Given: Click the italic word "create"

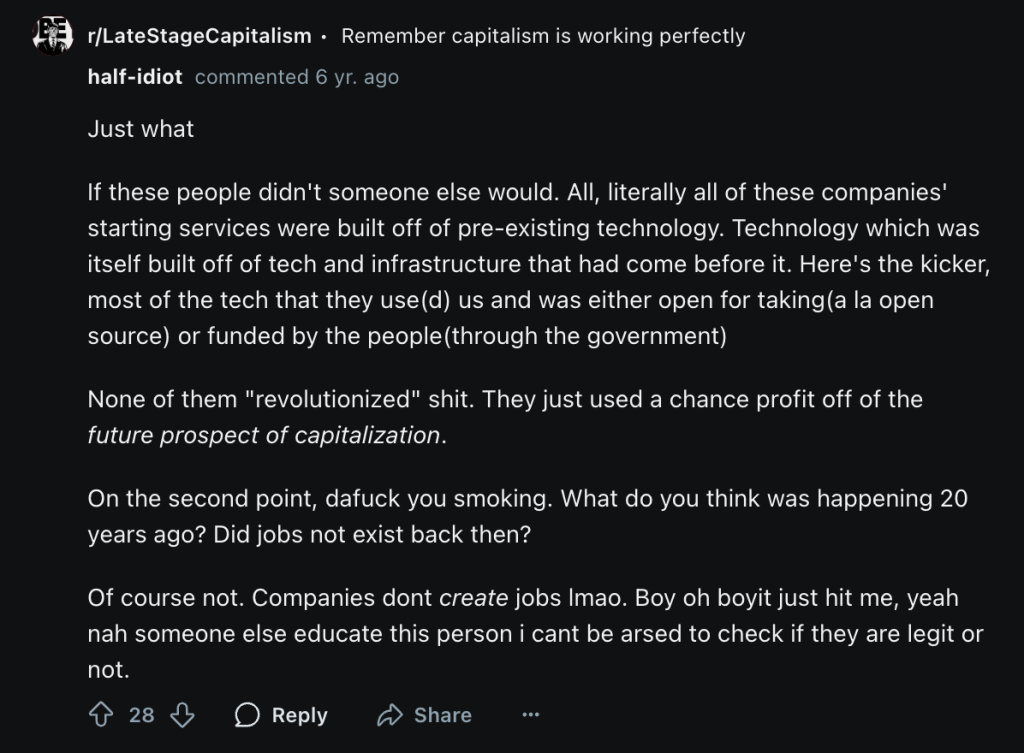Looking at the screenshot, I should point(474,598).
